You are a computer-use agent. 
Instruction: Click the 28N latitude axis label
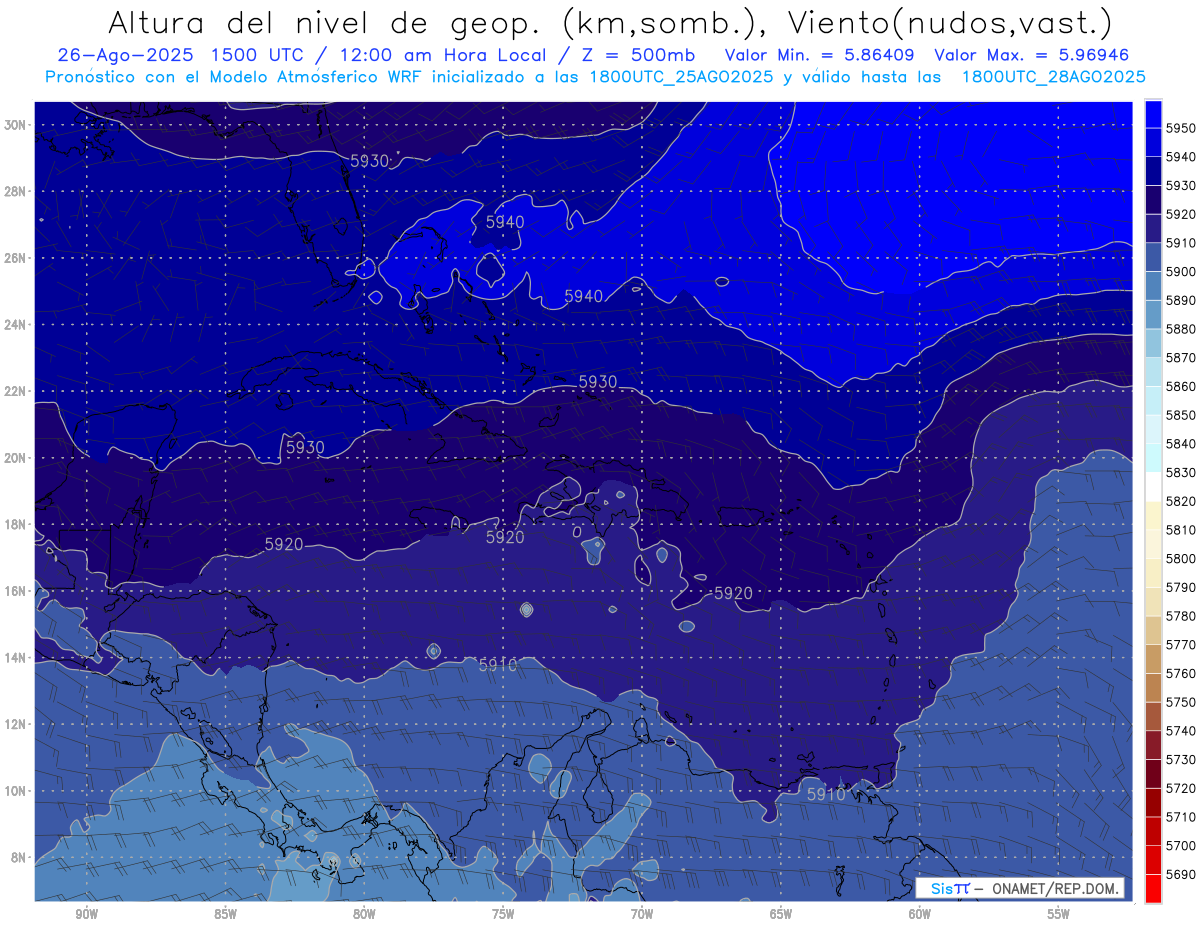coord(16,191)
